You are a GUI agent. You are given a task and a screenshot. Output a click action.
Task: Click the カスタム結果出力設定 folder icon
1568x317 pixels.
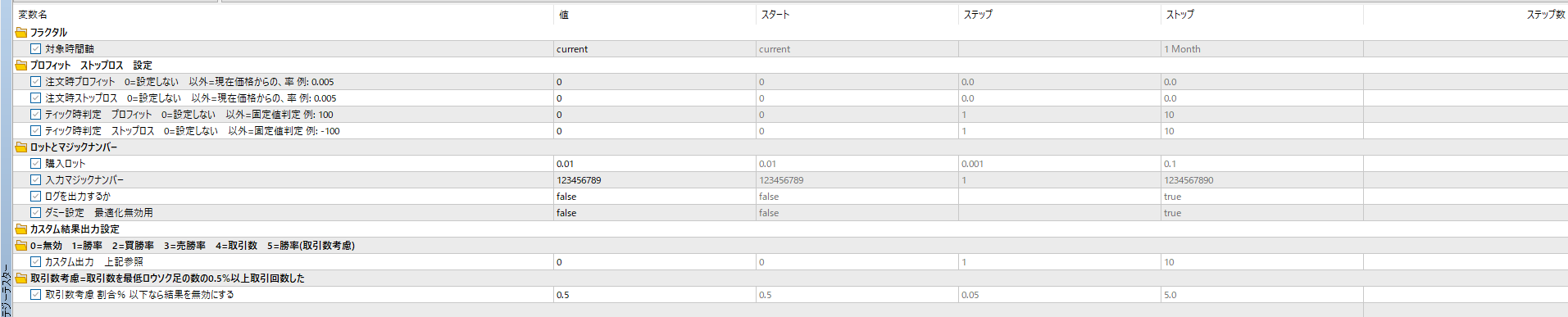tap(21, 229)
